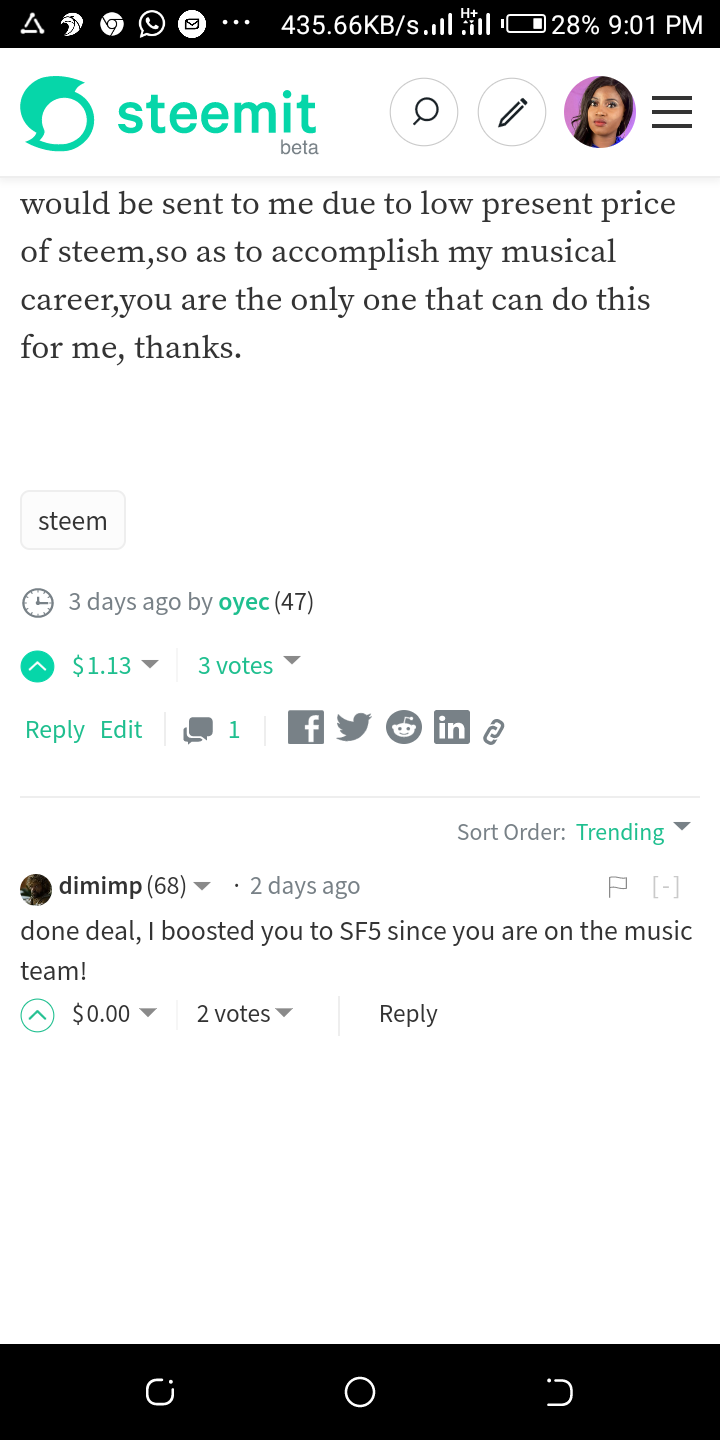Share the post on Twitter
The width and height of the screenshot is (720, 1440).
[353, 727]
